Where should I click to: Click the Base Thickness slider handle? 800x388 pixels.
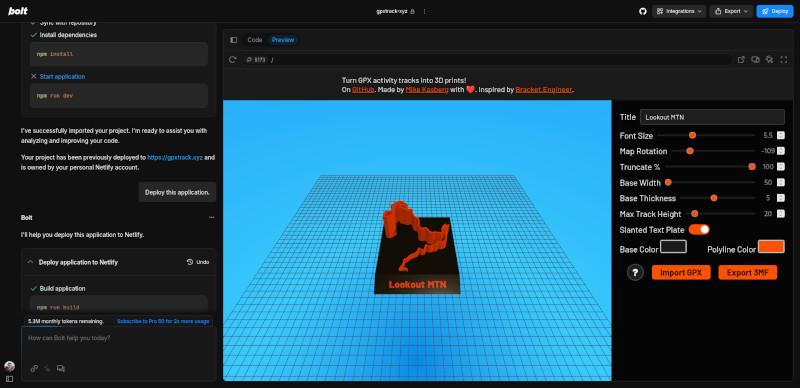[x=714, y=198]
